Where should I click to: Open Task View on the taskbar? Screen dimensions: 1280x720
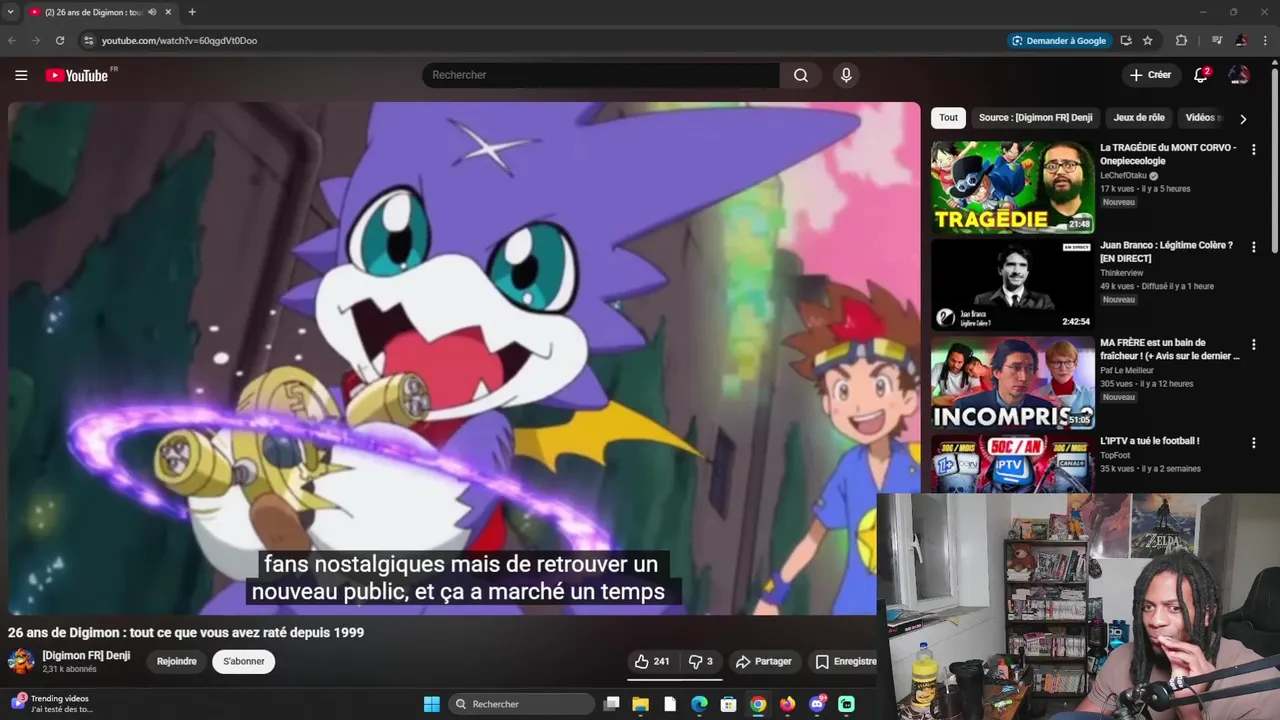tap(611, 704)
